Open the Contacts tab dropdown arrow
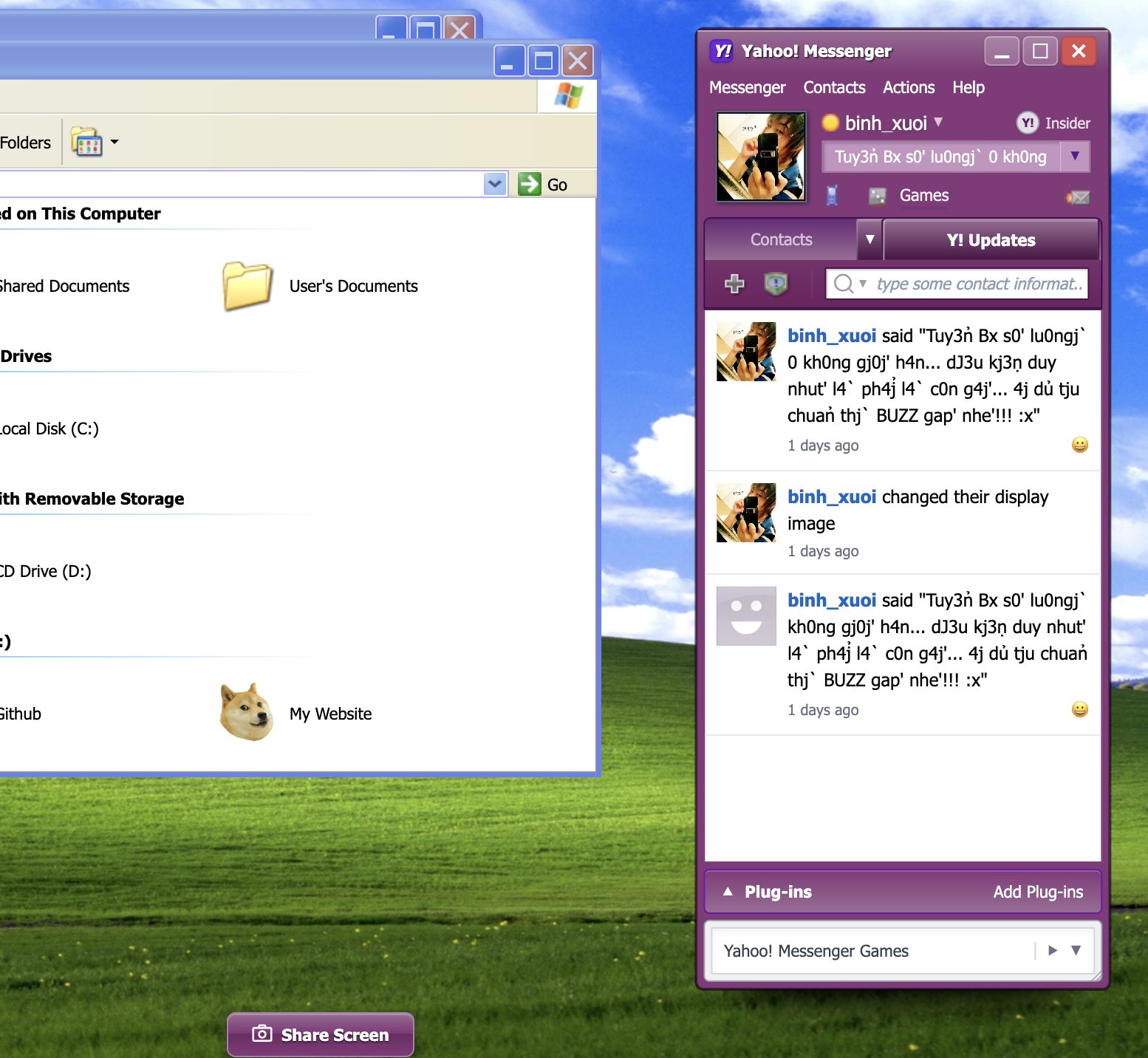This screenshot has height=1058, width=1148. [x=870, y=239]
